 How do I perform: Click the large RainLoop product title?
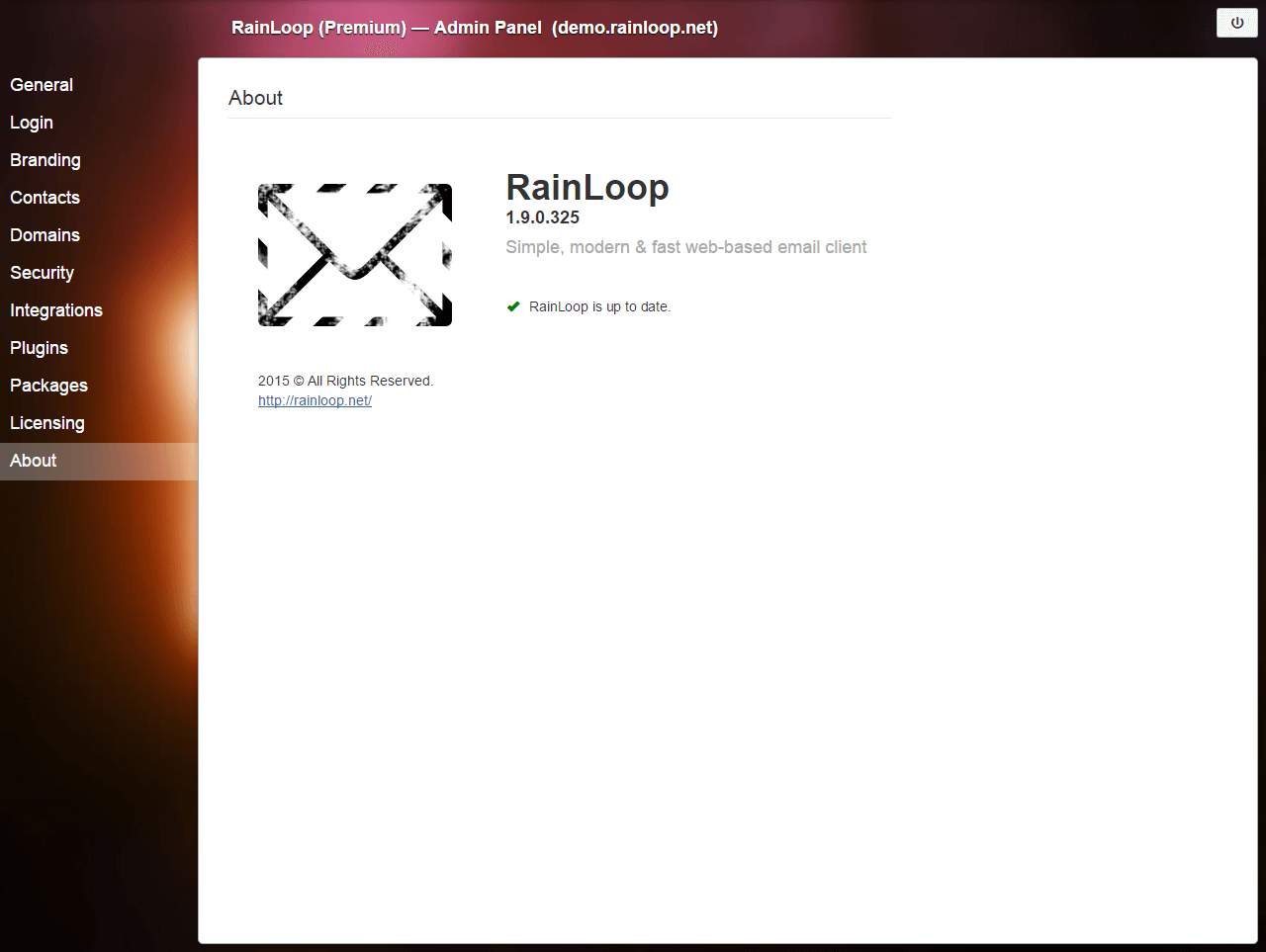pos(588,187)
